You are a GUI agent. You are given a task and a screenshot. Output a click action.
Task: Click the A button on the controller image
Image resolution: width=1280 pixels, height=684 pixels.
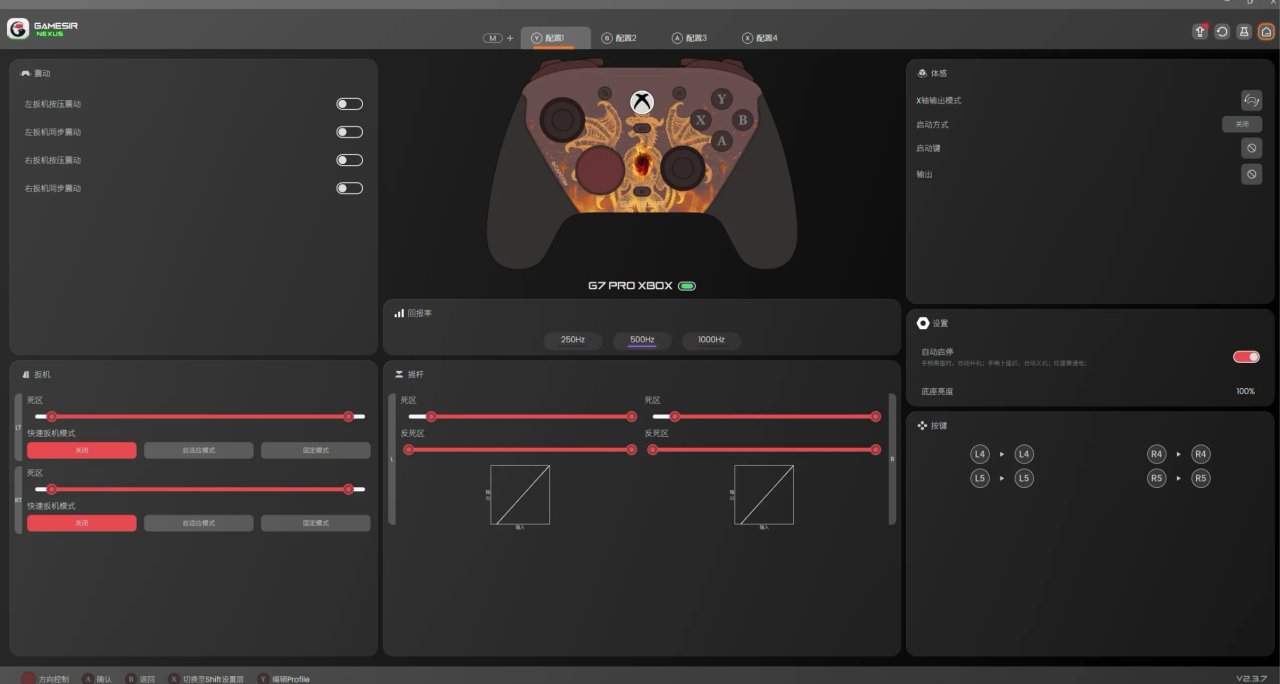point(722,141)
